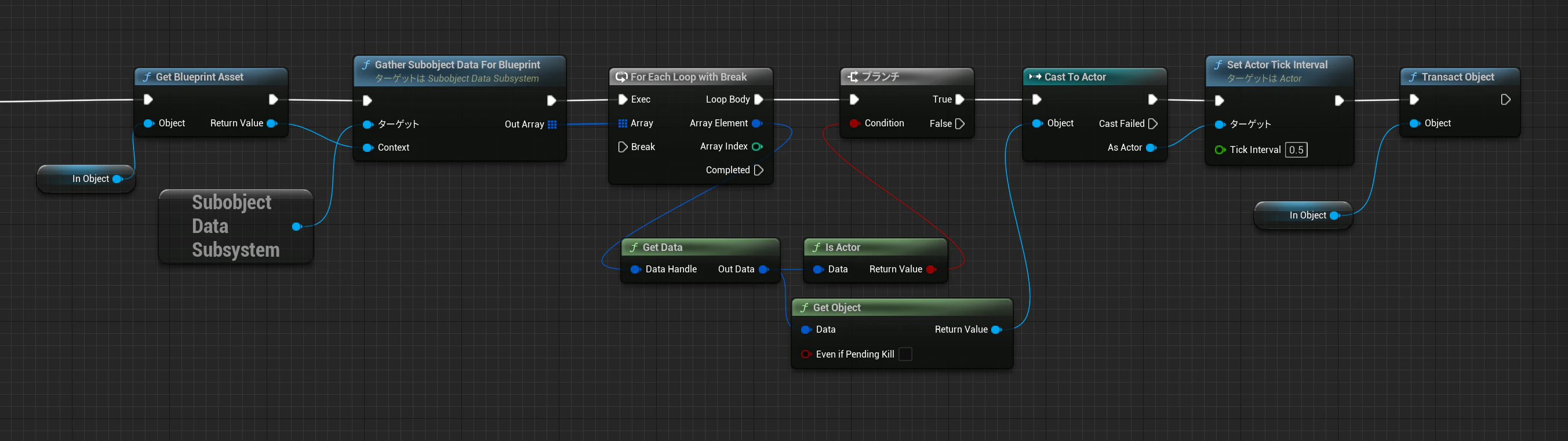
Task: Select the Is Actor node title
Action: [842, 247]
